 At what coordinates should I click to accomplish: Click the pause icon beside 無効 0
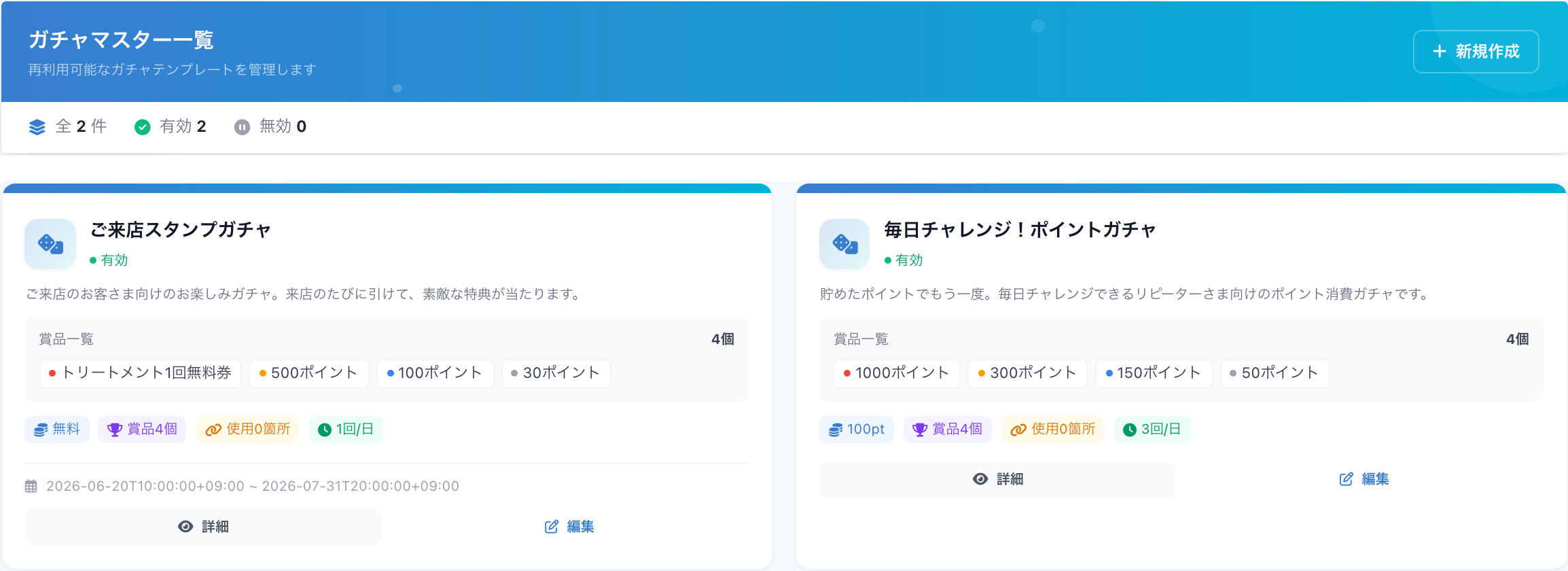242,127
